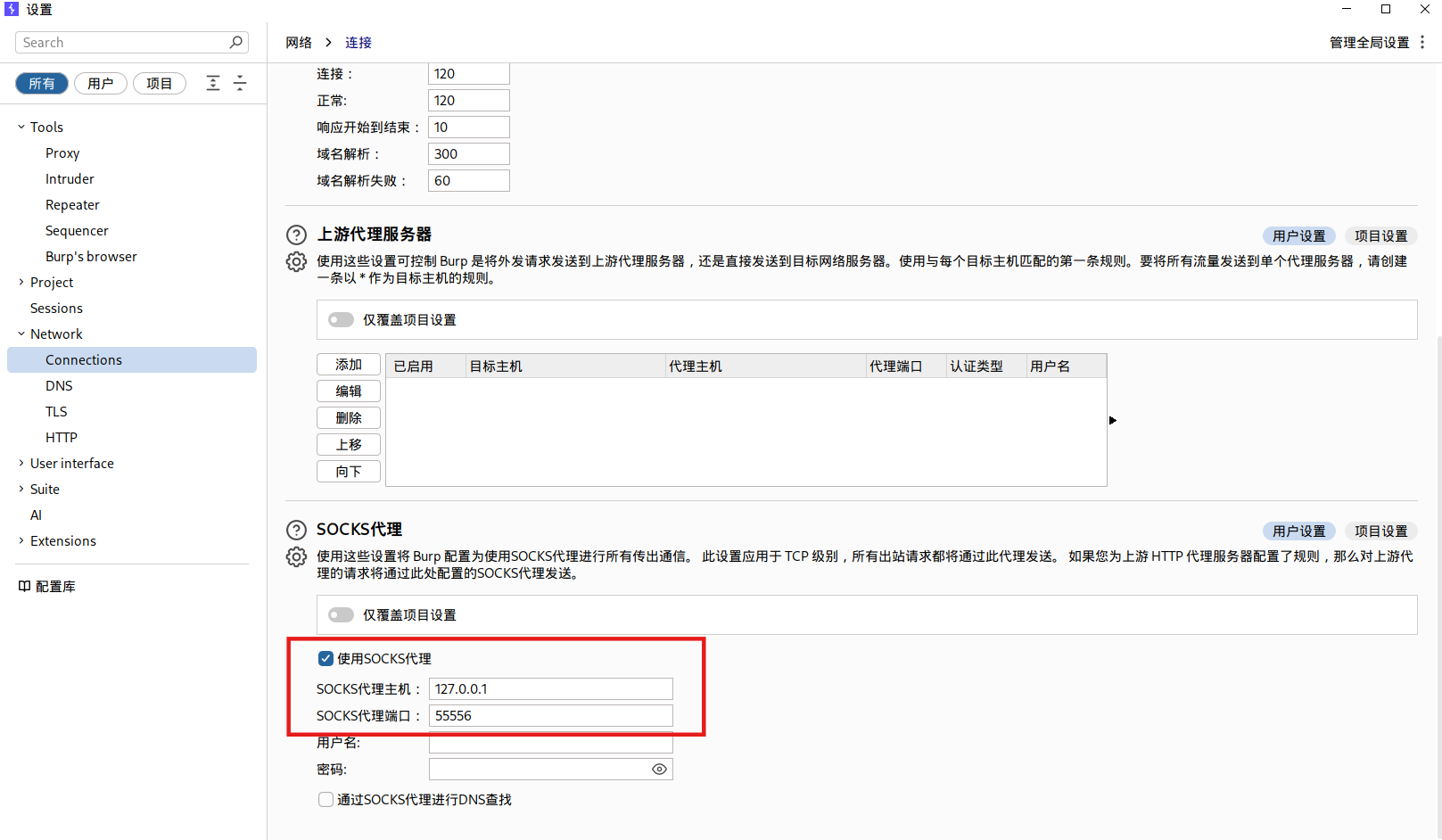Enable 通过SOCKS代理进行DNS查找 checkbox
Image resolution: width=1442 pixels, height=840 pixels.
tap(325, 800)
